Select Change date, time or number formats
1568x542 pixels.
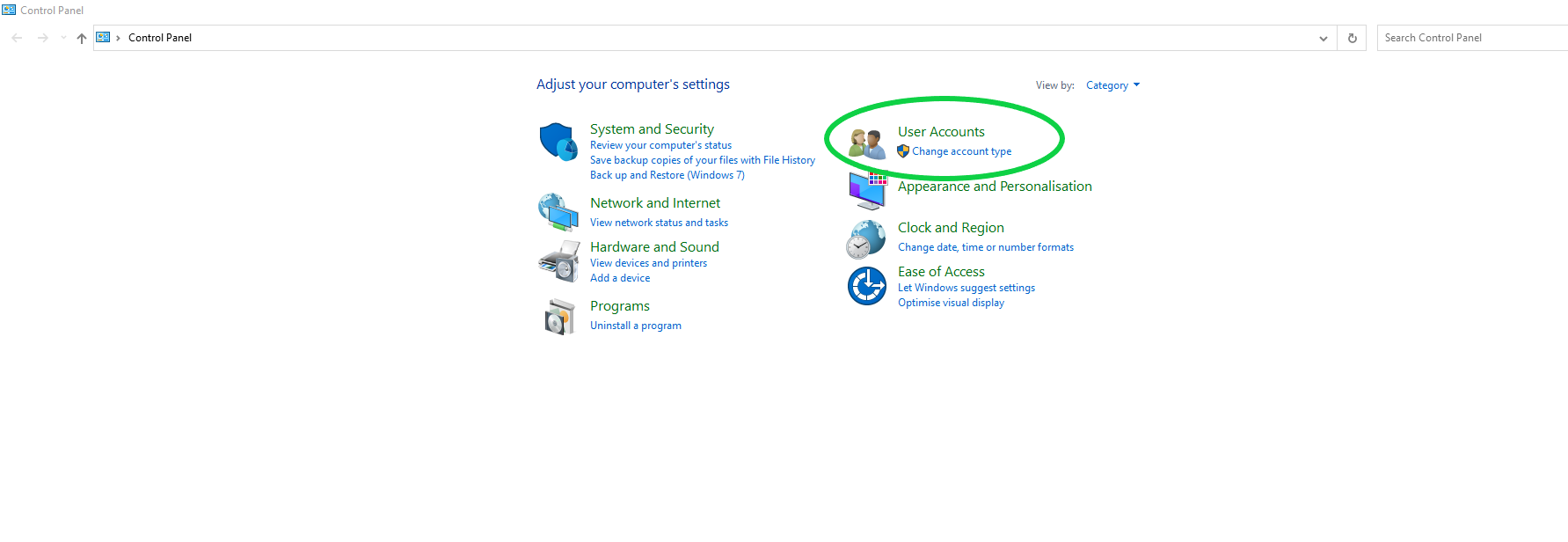pyautogui.click(x=986, y=247)
